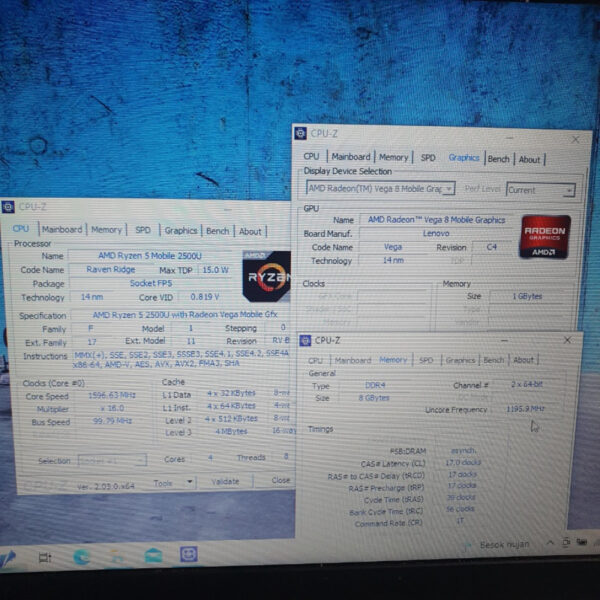
Task: Close the CPU-Z Graphics window
Action: point(575,140)
